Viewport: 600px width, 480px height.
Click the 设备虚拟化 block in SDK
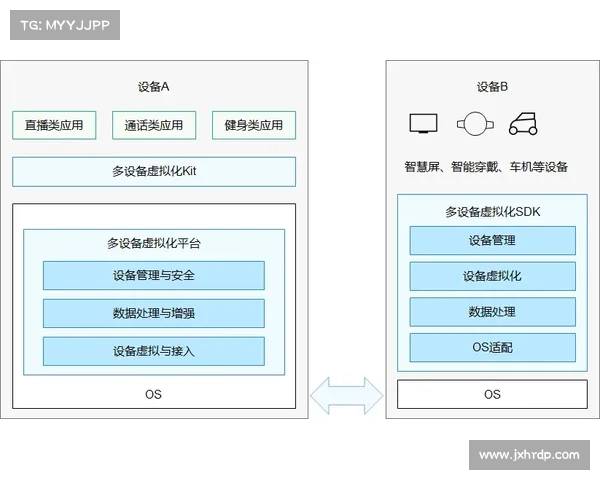(x=492, y=276)
